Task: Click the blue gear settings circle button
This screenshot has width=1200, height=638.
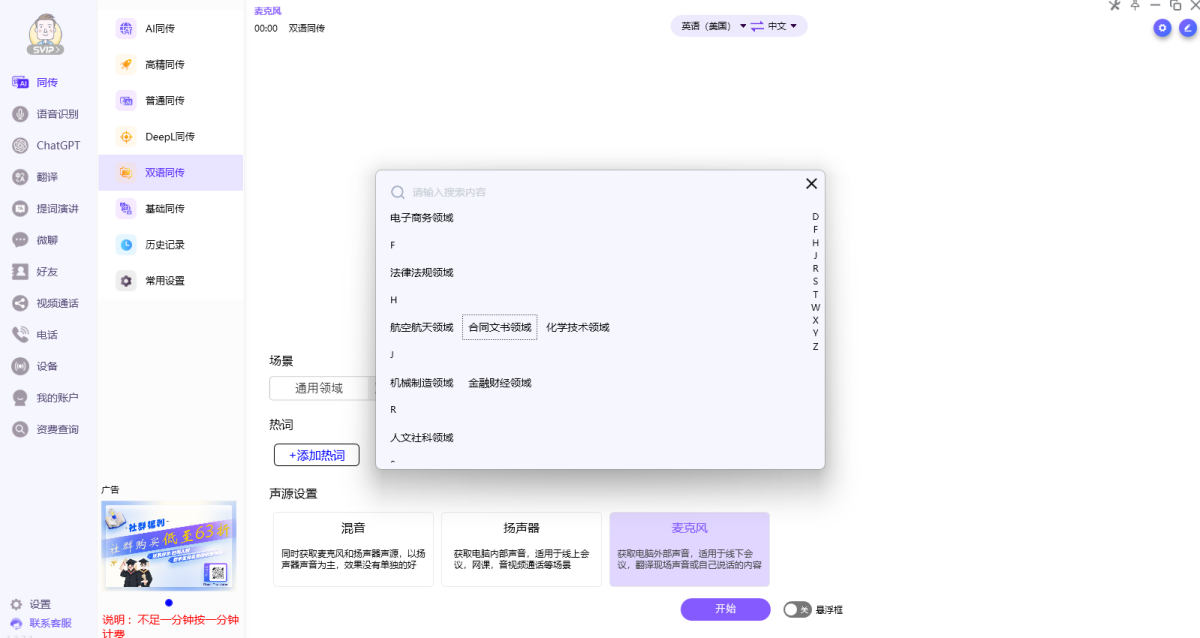Action: [1161, 28]
